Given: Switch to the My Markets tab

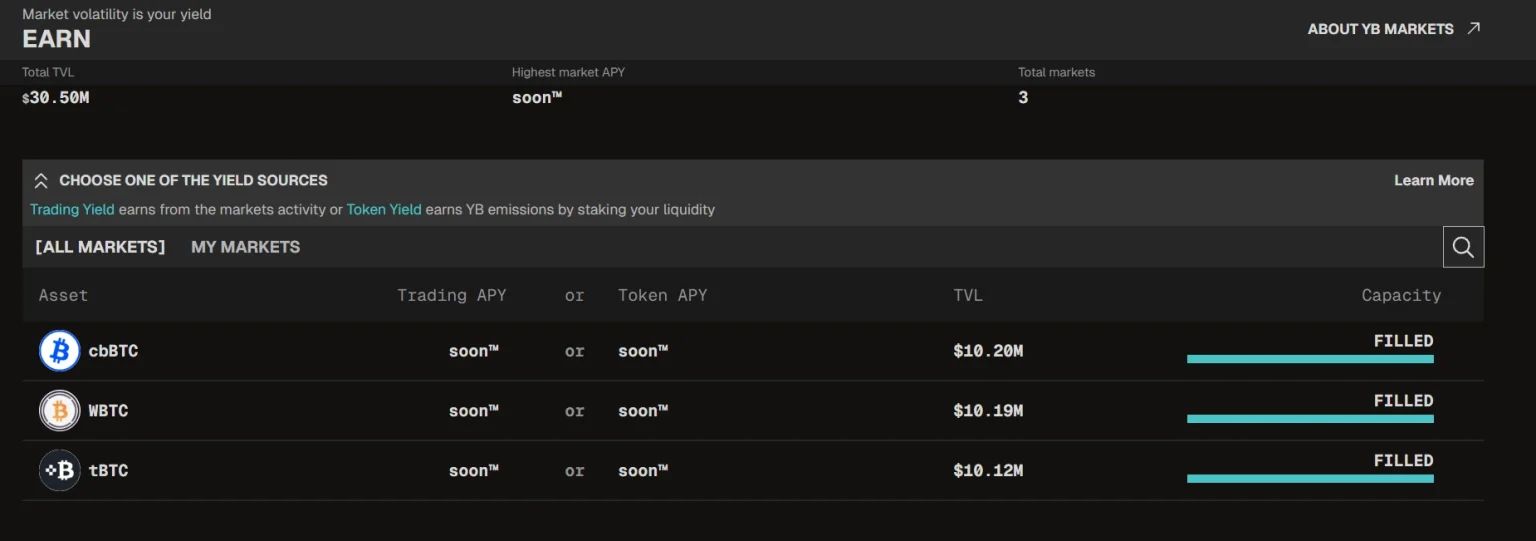Looking at the screenshot, I should tap(245, 247).
